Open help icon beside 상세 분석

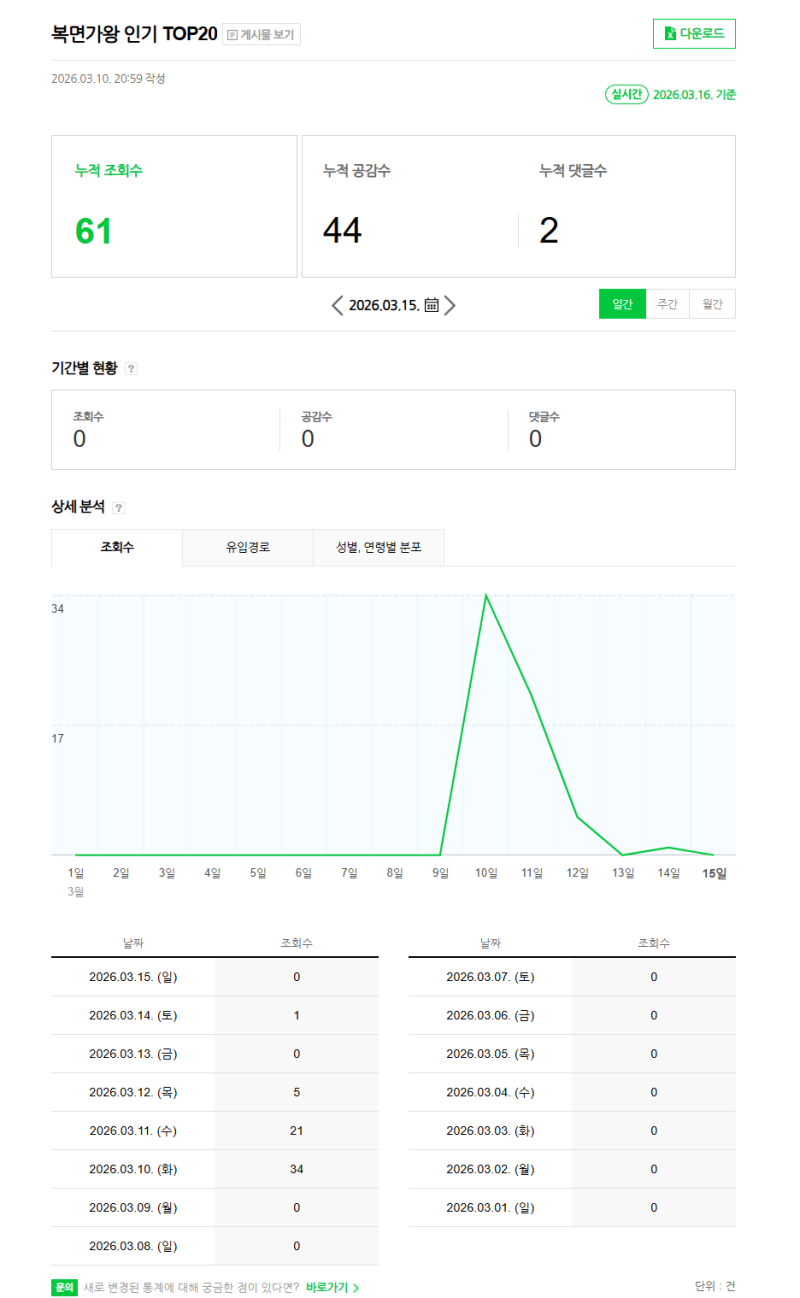click(119, 508)
